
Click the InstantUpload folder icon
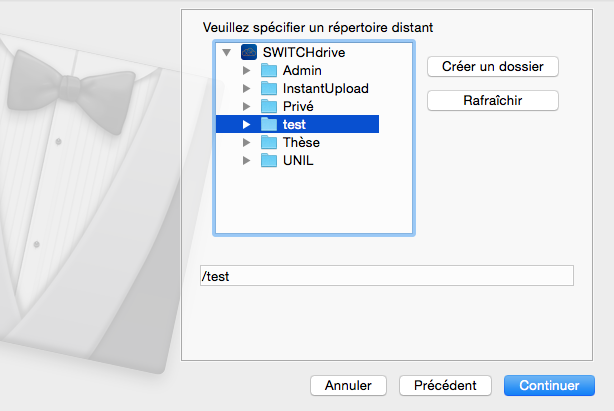tap(268, 88)
